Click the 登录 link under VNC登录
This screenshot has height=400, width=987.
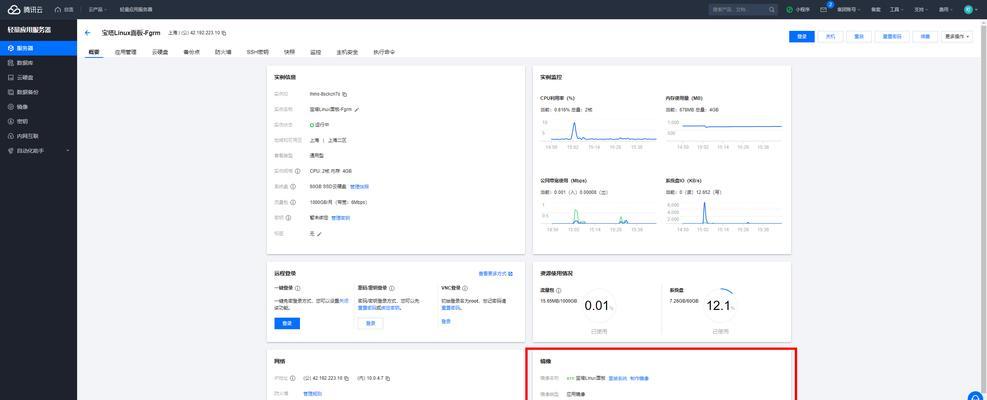446,321
